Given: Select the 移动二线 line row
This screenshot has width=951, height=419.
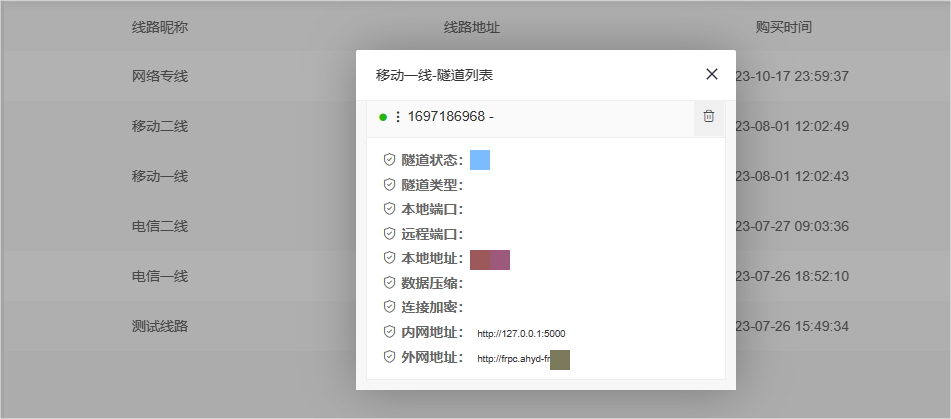Looking at the screenshot, I should click(x=160, y=126).
